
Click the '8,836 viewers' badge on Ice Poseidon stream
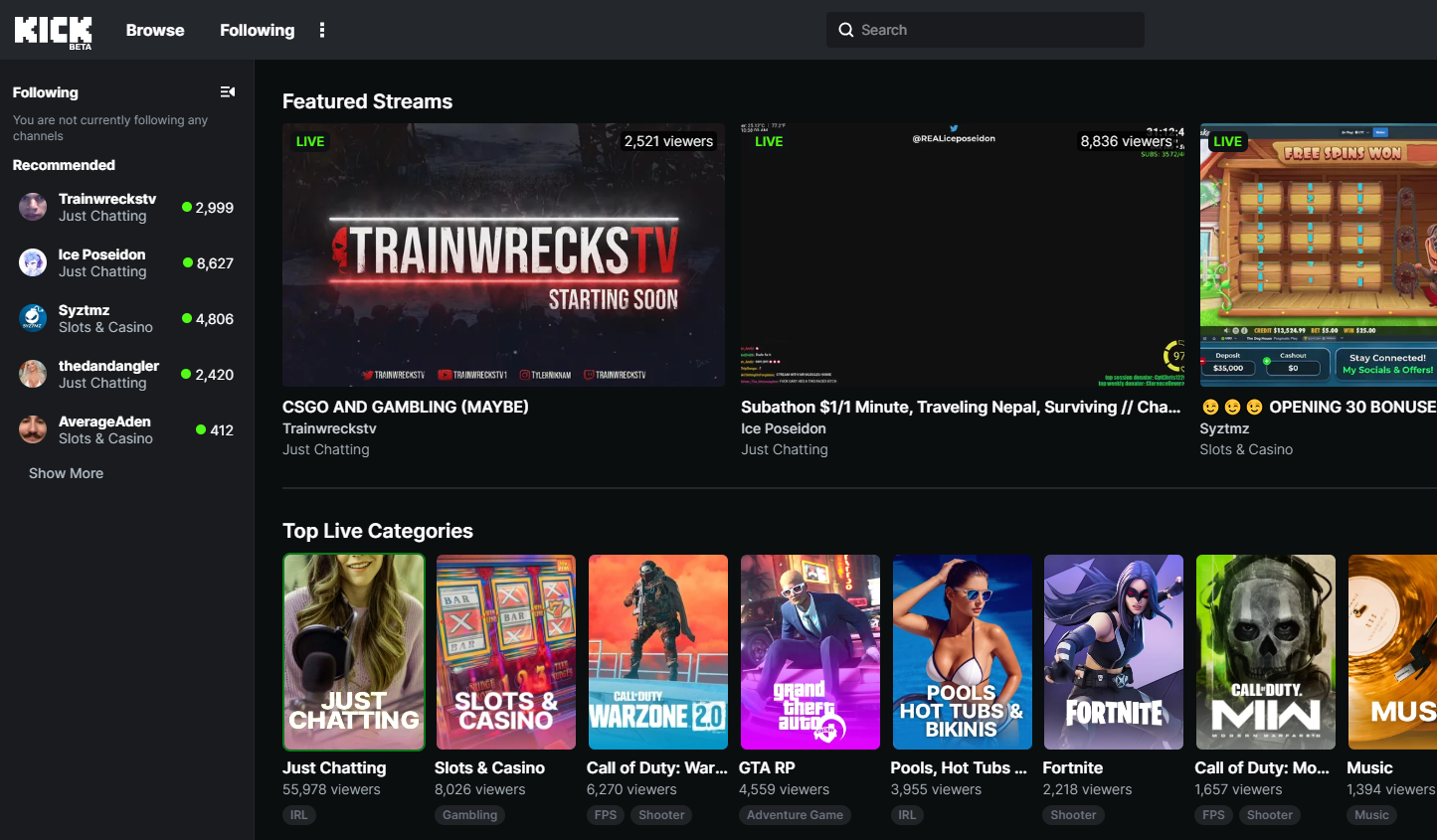pyautogui.click(x=1127, y=141)
